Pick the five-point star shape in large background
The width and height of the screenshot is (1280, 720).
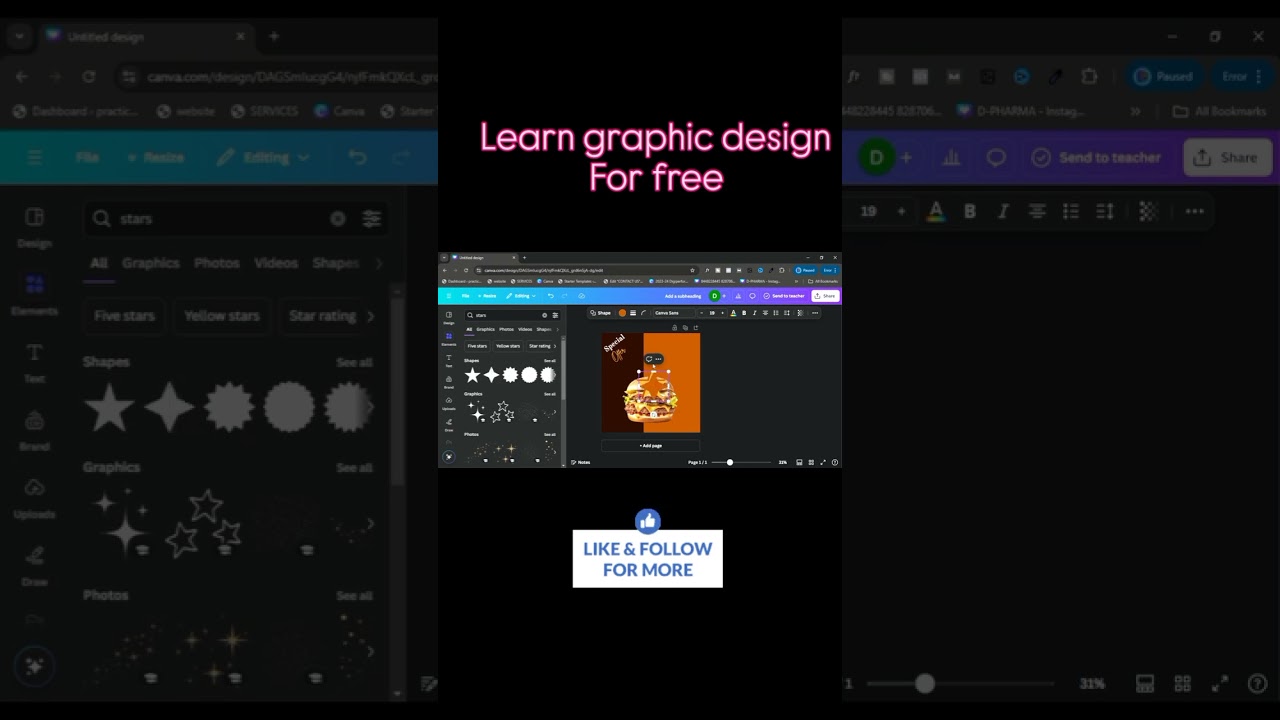109,407
